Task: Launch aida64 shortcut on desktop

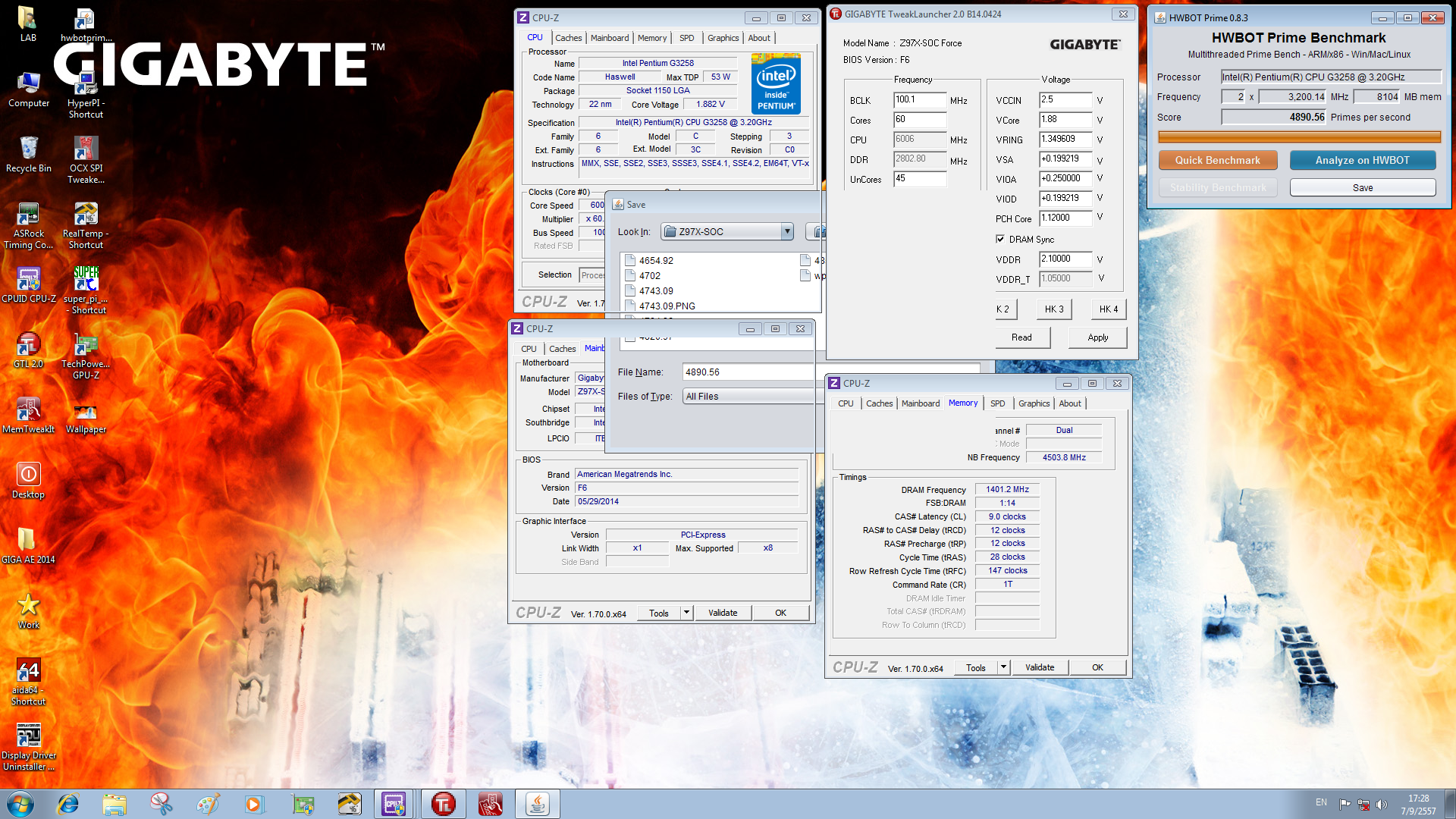Action: point(28,682)
